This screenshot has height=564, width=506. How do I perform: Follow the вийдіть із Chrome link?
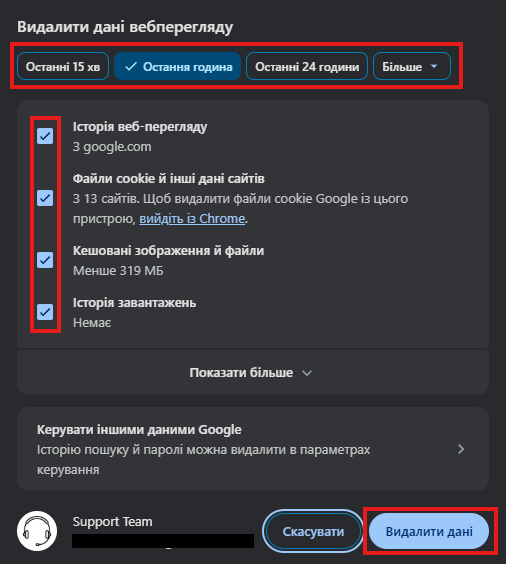pos(192,219)
